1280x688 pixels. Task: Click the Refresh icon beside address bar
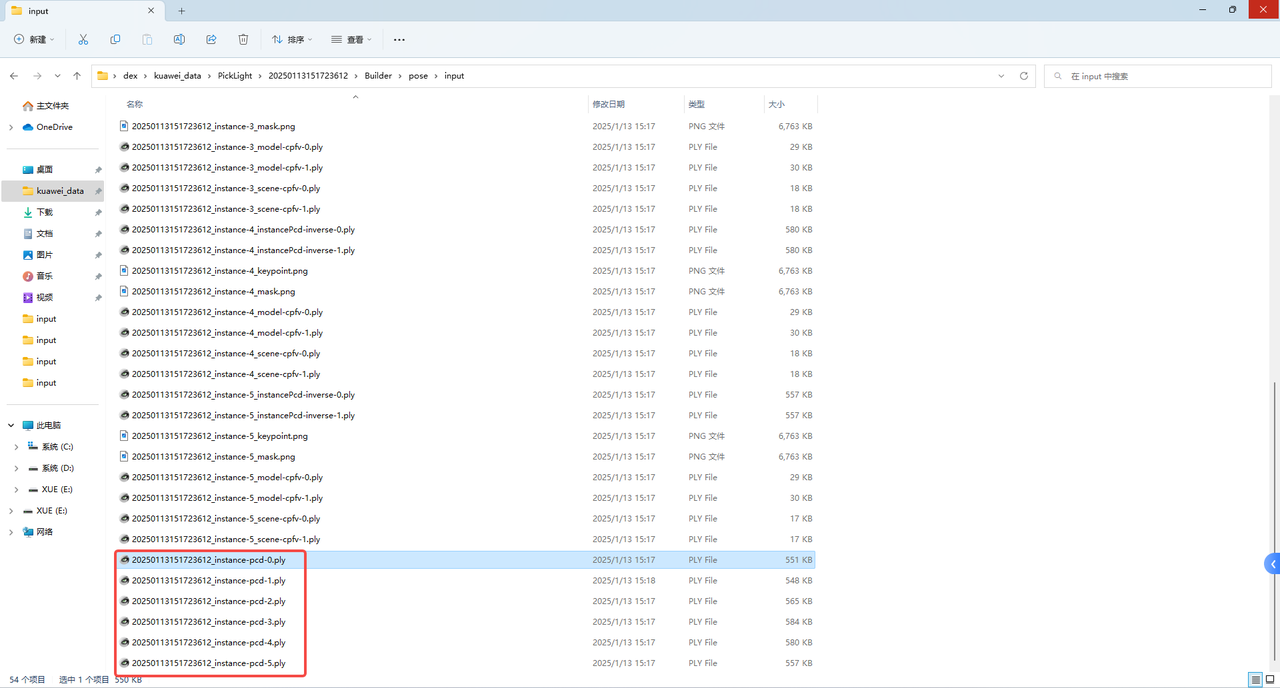pyautogui.click(x=1023, y=76)
